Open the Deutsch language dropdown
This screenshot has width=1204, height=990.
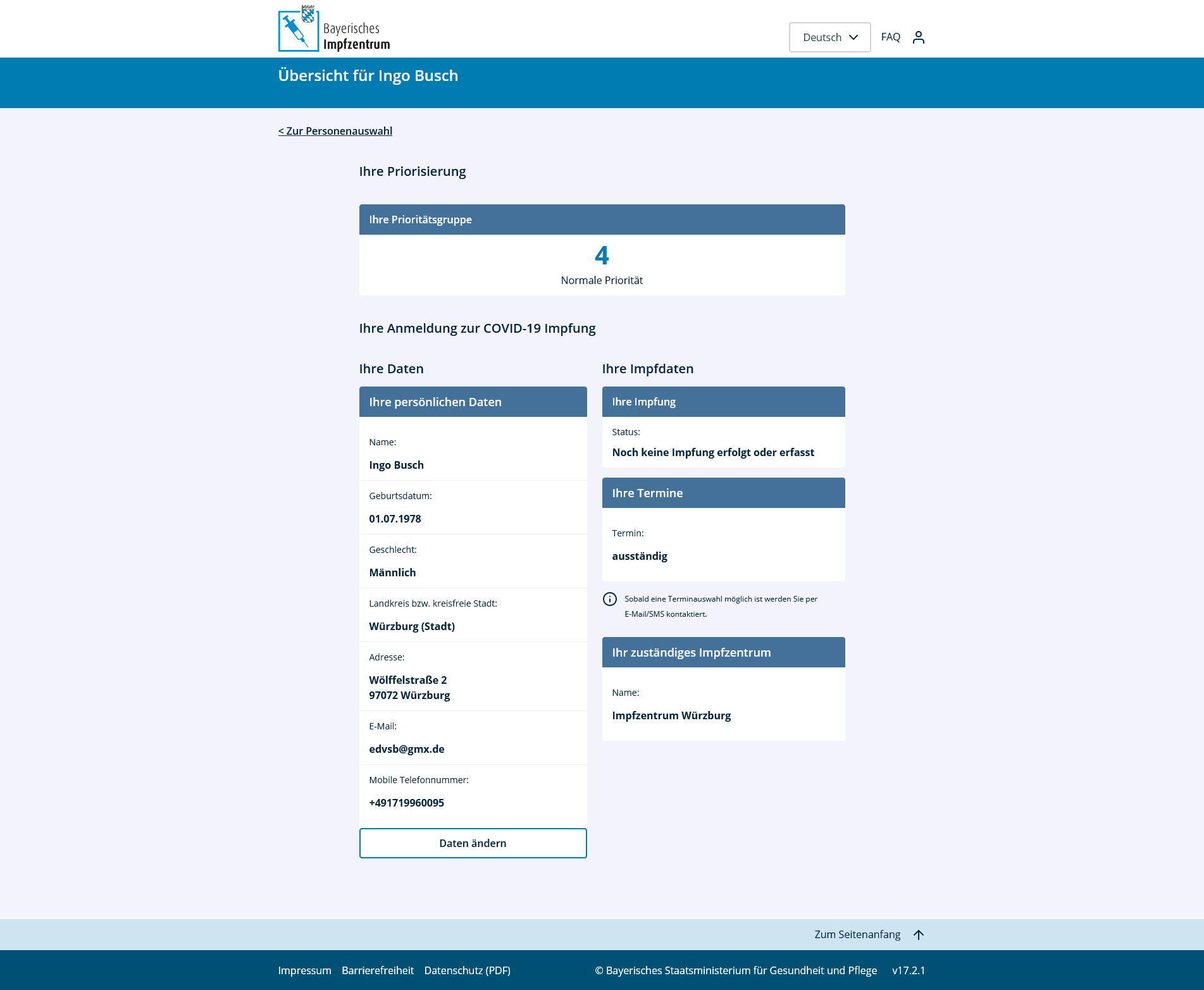[829, 37]
